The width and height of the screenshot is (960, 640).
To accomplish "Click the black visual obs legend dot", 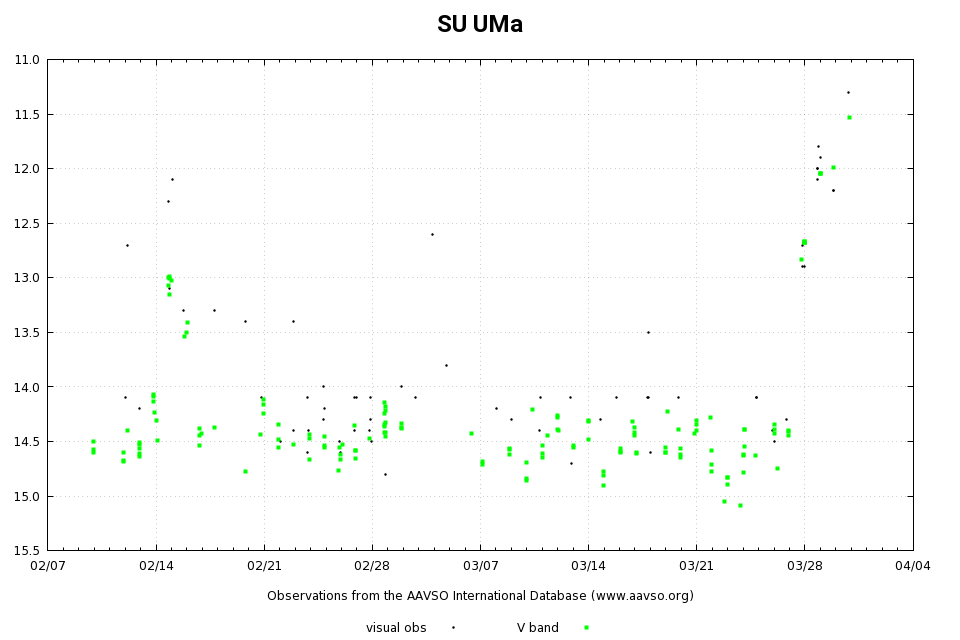I will pos(453,628).
